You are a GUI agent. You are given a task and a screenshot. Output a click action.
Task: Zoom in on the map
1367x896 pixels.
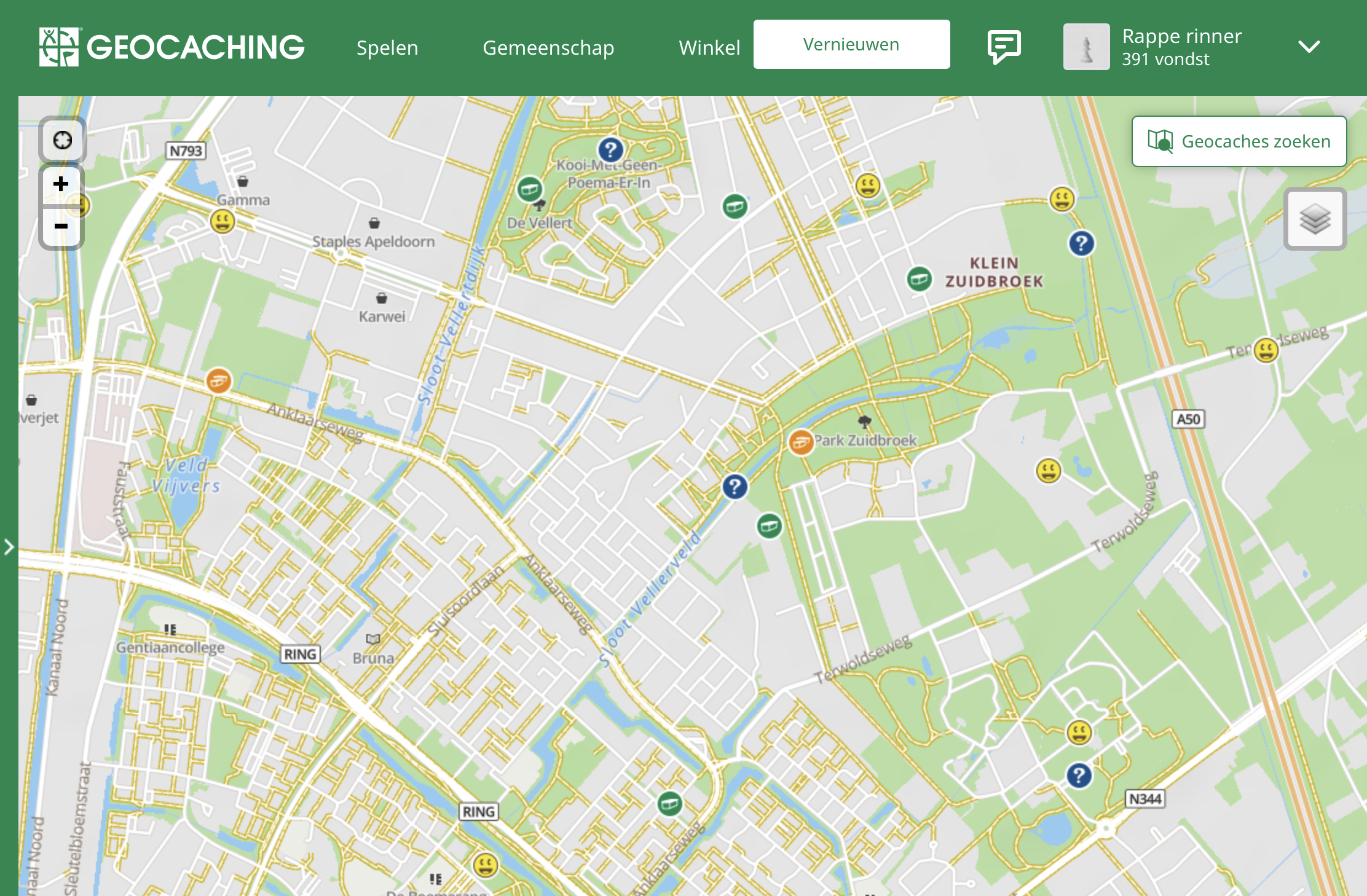[x=61, y=184]
